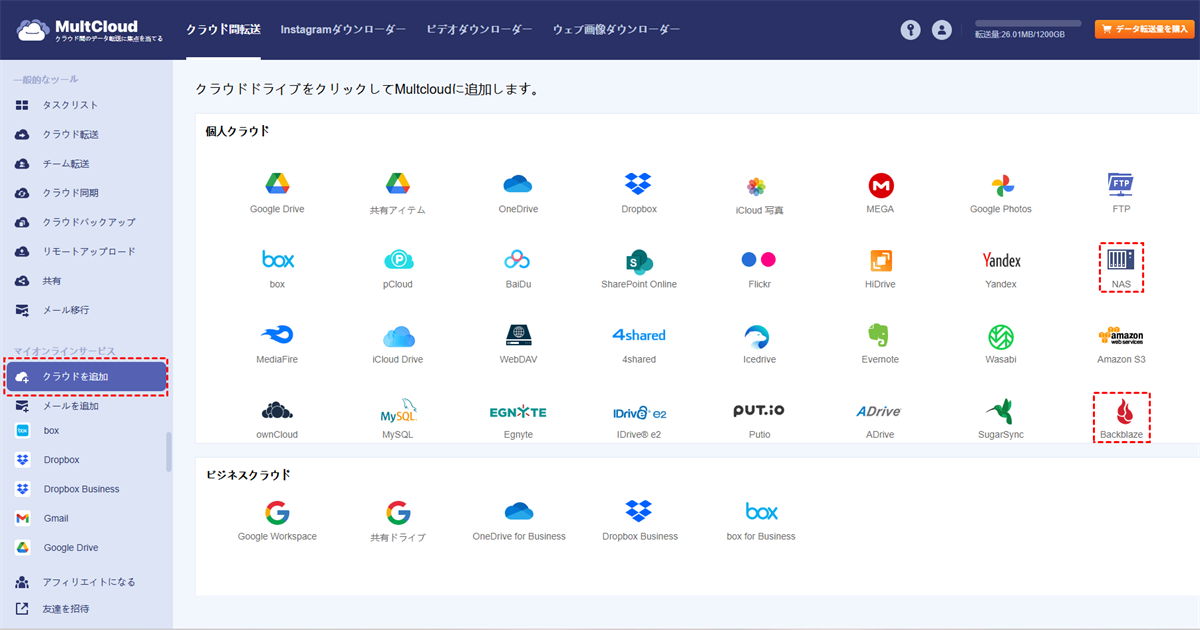Viewport: 1200px width, 630px height.
Task: Add the ADrive cloud
Action: point(879,412)
